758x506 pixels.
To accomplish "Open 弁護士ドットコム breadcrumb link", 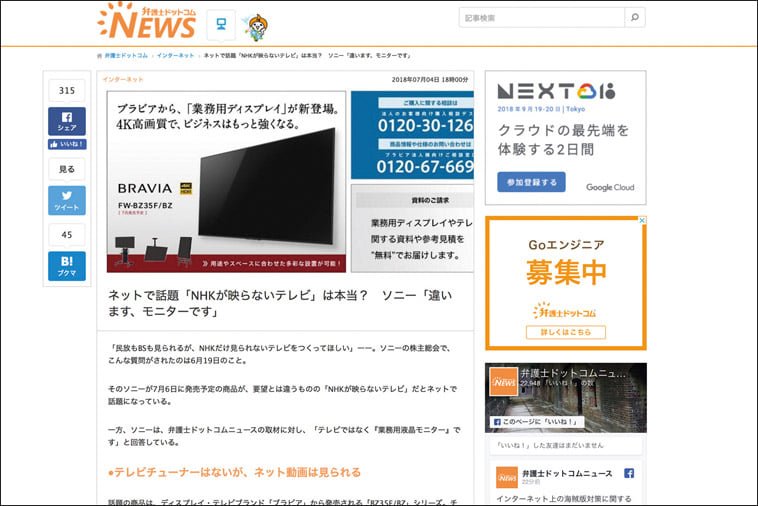I will point(126,56).
